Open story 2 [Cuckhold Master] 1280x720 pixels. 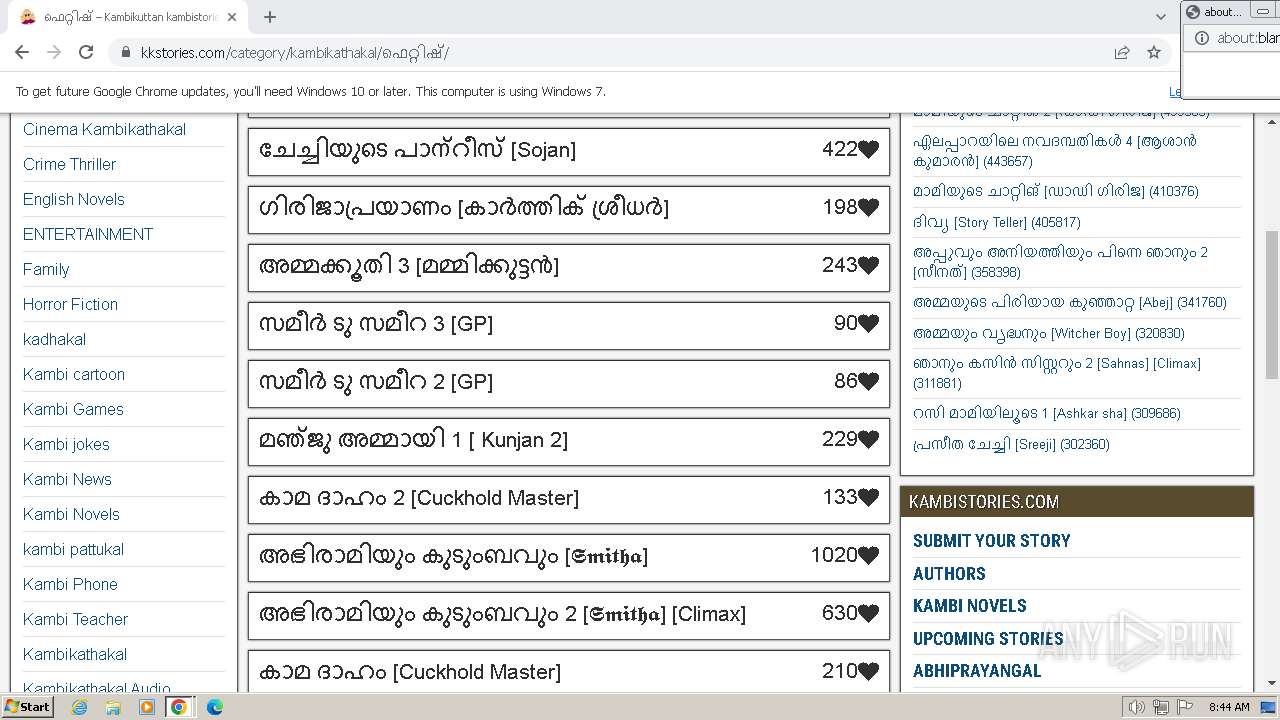point(419,498)
